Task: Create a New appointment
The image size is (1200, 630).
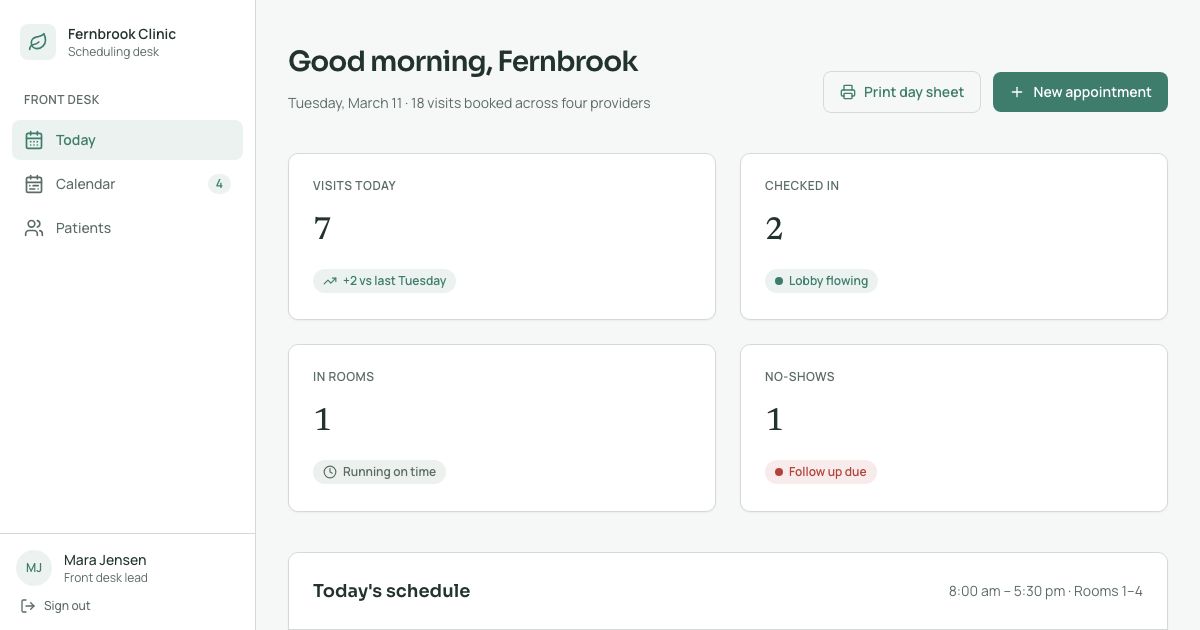Action: point(1080,92)
